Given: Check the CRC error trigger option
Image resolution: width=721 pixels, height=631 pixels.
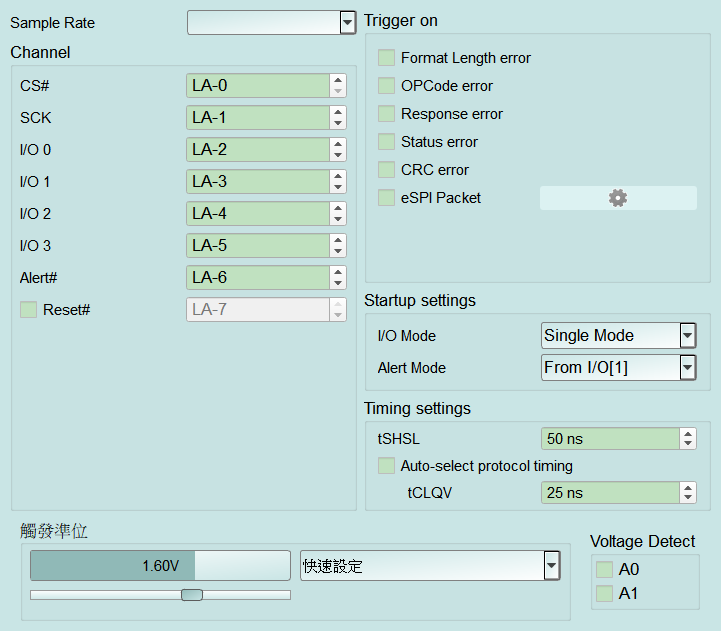Looking at the screenshot, I should coord(386,170).
